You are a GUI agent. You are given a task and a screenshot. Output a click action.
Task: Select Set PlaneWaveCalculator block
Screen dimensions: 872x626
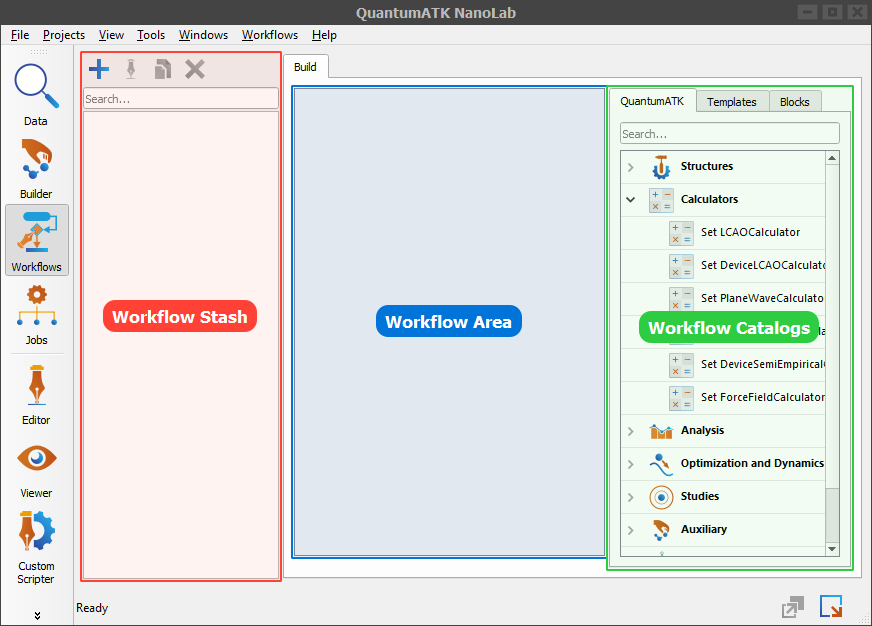723,299
